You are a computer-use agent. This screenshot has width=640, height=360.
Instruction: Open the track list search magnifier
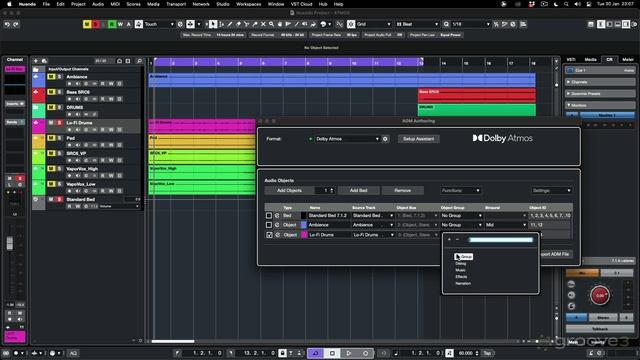coord(139,61)
